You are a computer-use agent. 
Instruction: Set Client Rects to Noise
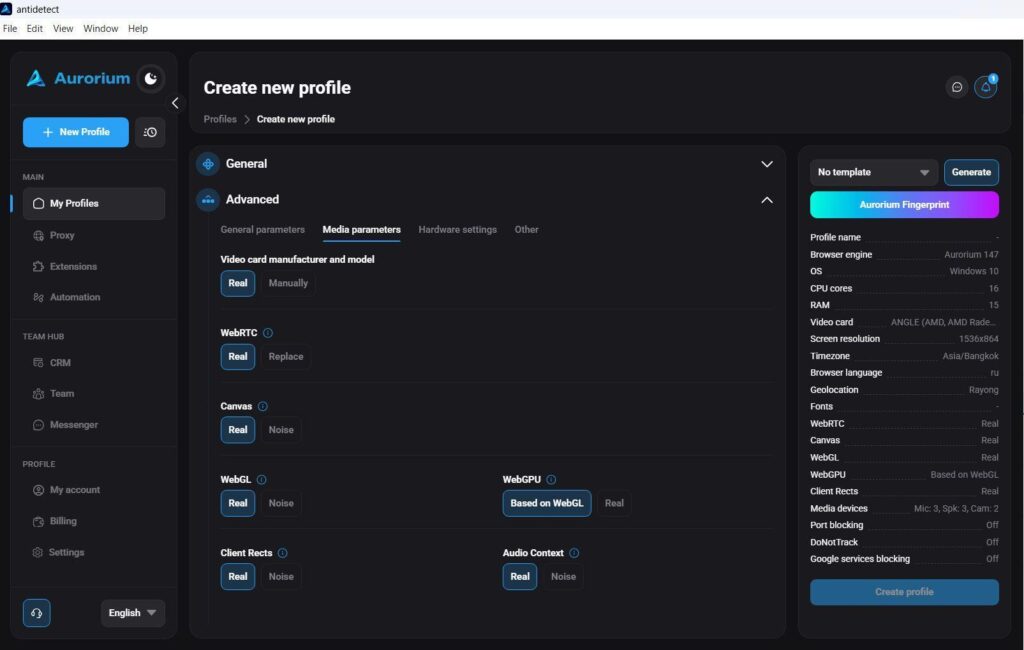281,577
